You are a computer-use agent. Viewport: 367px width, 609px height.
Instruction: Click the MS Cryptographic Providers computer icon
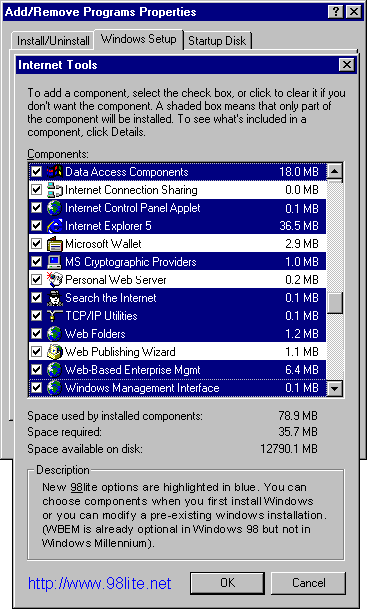tap(54, 262)
